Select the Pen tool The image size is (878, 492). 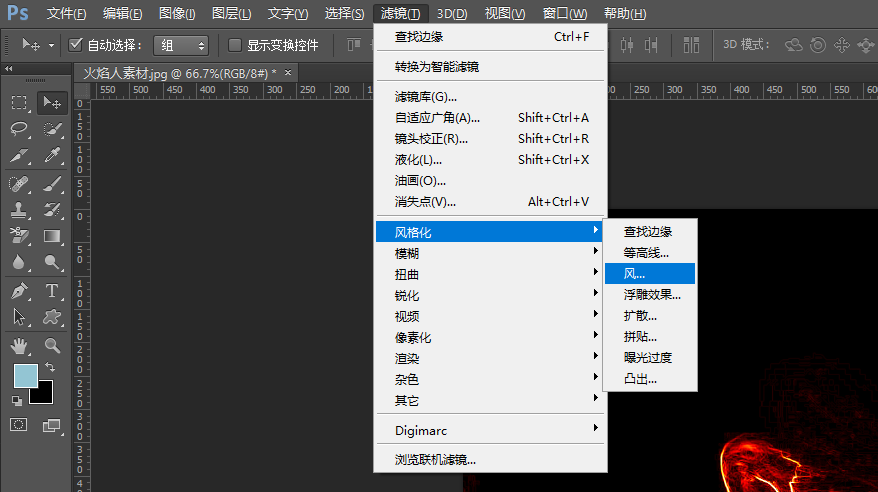point(19,291)
